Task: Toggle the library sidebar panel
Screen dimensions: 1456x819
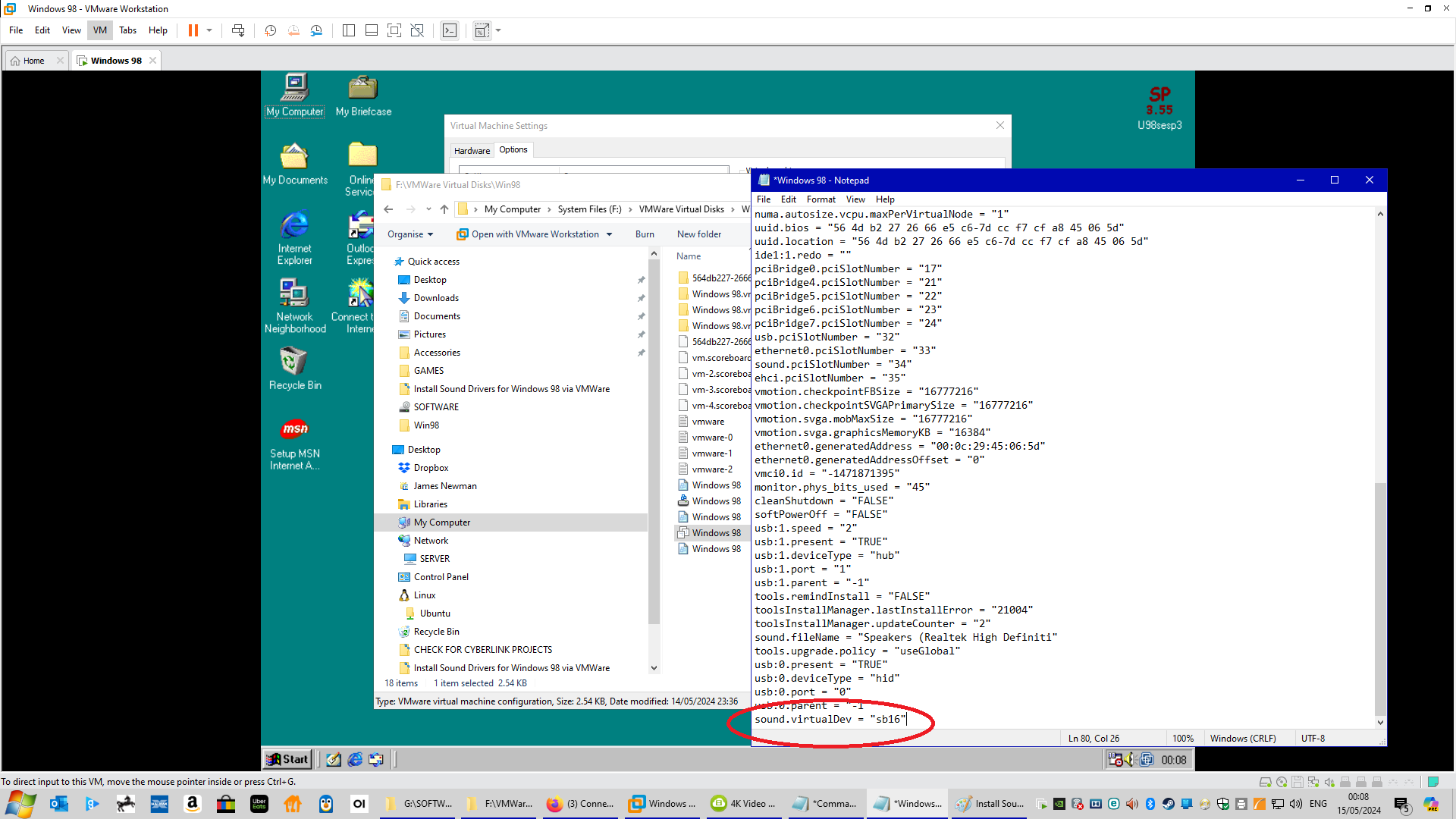Action: tap(349, 30)
